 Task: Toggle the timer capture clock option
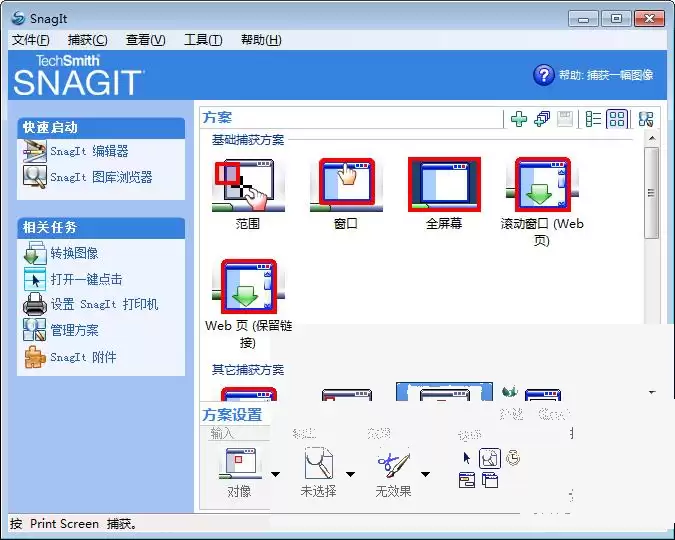point(513,458)
